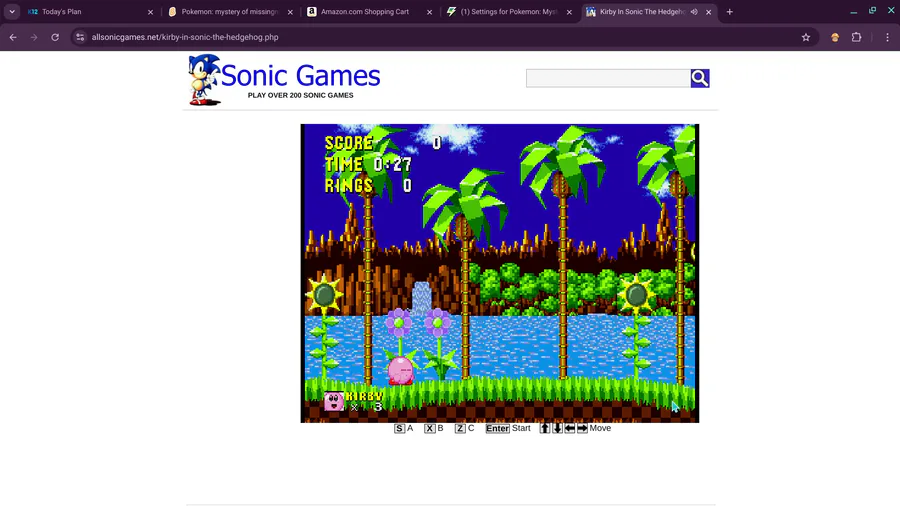900x506 pixels.
Task: Click the left arrow move key icon
Action: [x=570, y=429]
